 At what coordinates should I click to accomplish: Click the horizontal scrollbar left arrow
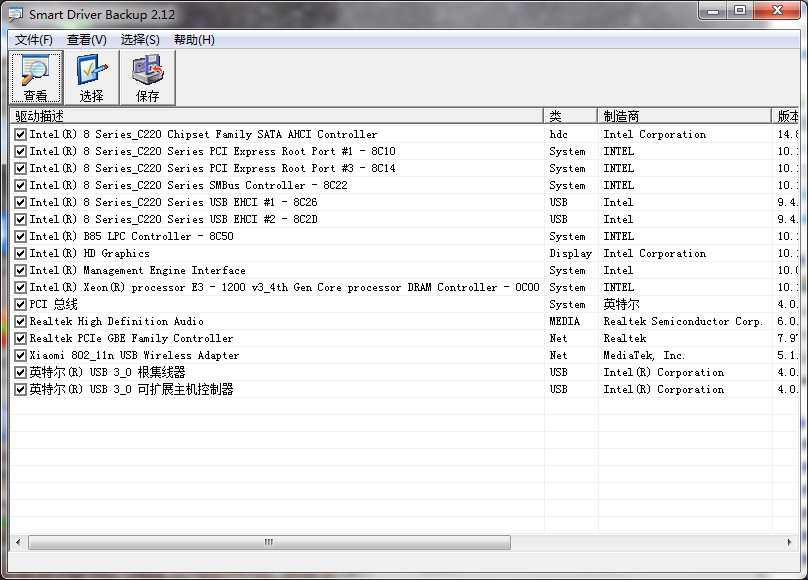(x=18, y=542)
